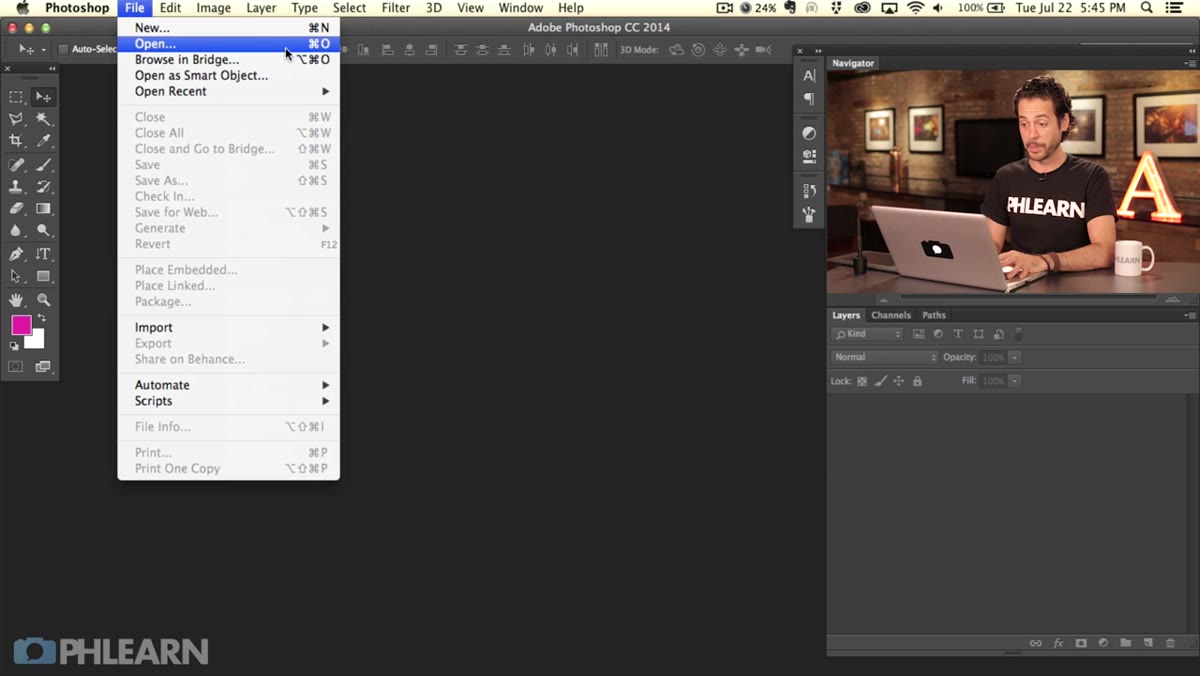Toggle lock all icon in Layers panel

(917, 381)
